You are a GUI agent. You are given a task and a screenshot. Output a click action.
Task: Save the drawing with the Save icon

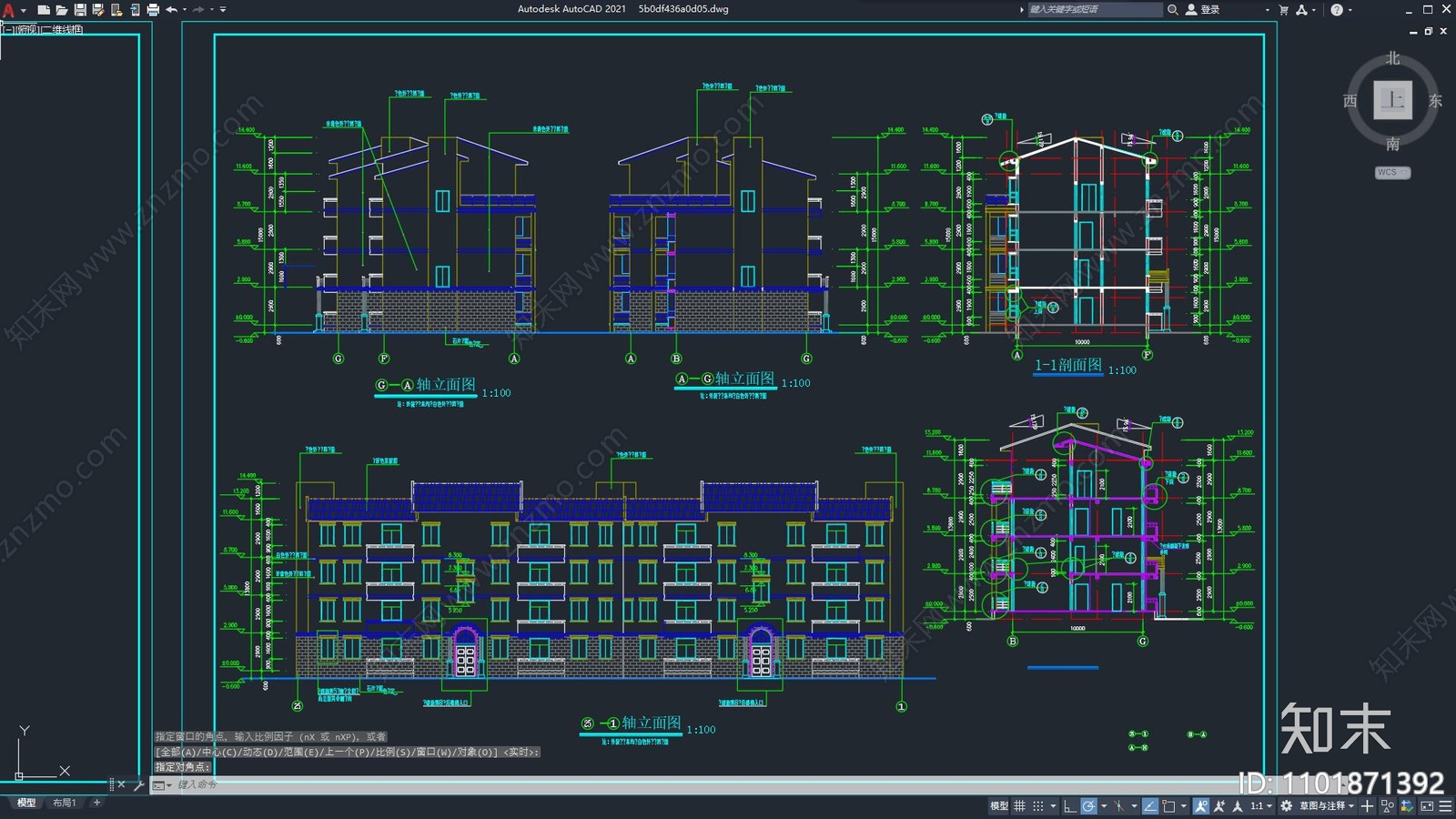click(x=80, y=10)
